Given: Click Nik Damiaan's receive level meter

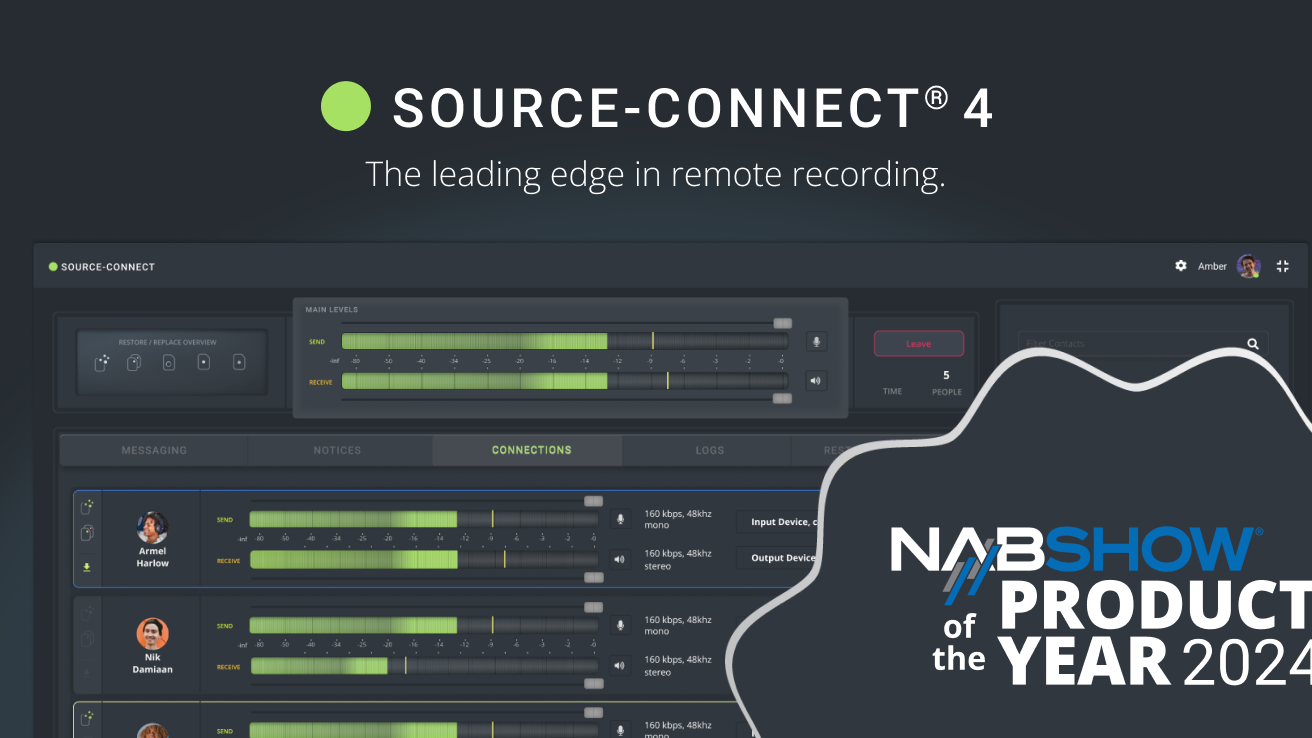Looking at the screenshot, I should pos(424,665).
